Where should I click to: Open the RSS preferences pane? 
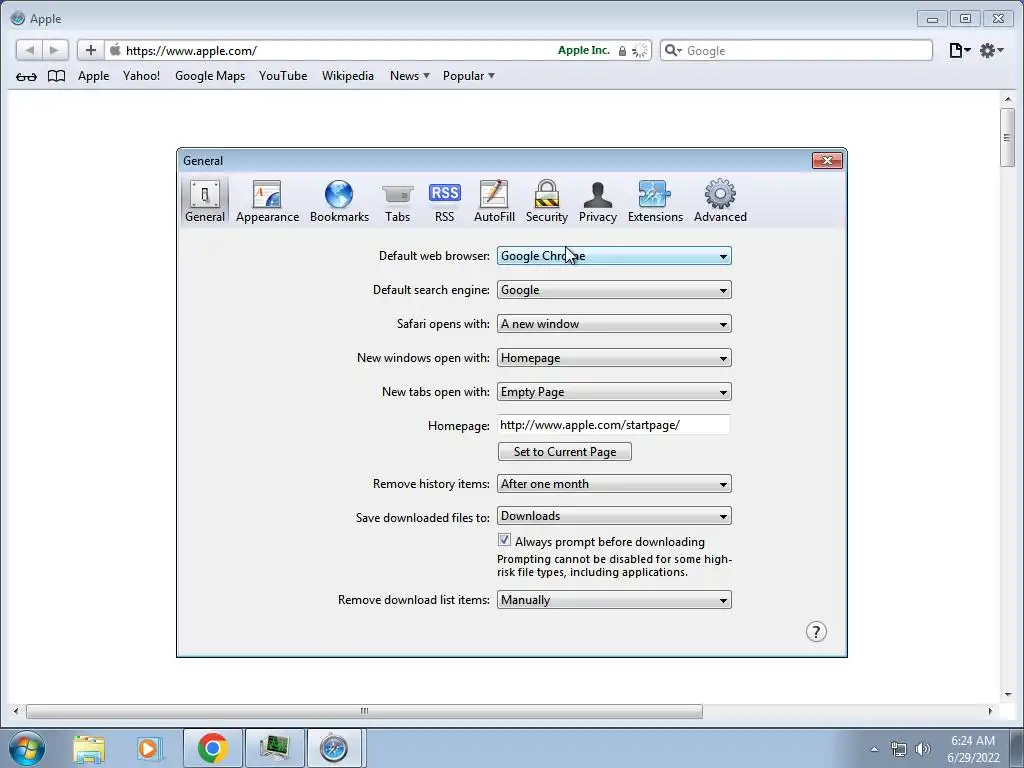point(444,200)
